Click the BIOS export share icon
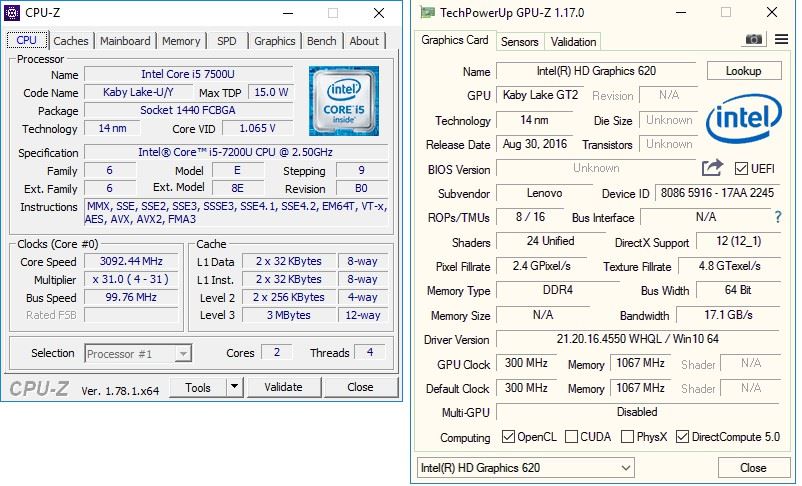The height and width of the screenshot is (486, 802). [712, 167]
